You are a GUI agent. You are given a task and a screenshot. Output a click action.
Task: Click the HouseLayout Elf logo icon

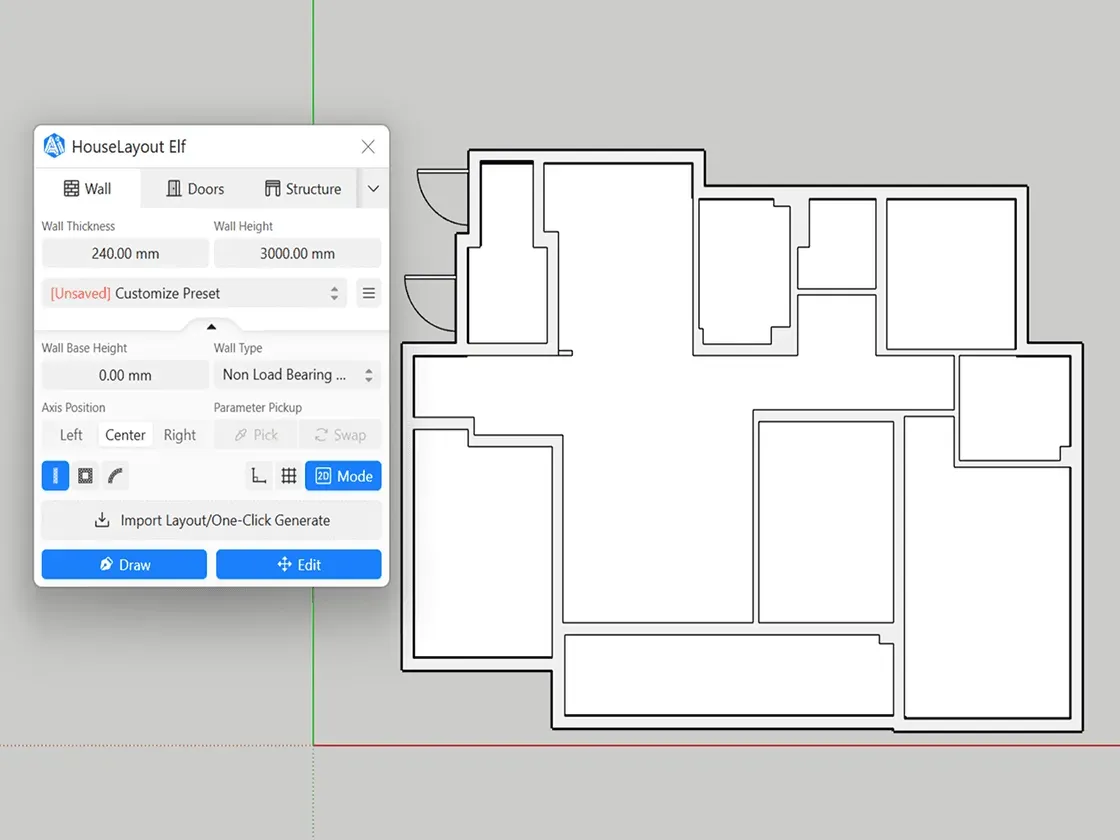tap(54, 147)
